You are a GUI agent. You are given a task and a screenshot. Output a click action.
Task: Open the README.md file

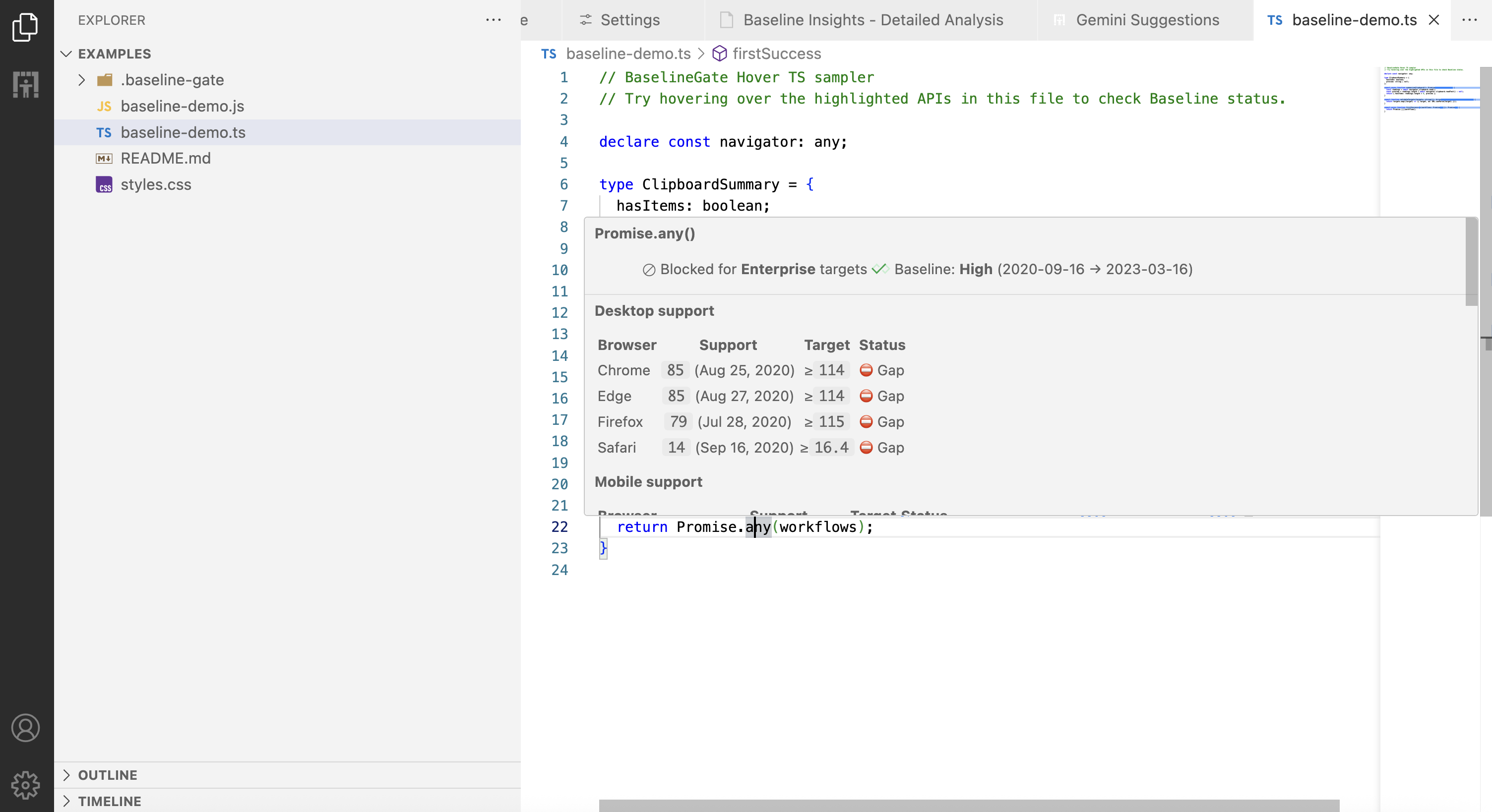click(165, 158)
